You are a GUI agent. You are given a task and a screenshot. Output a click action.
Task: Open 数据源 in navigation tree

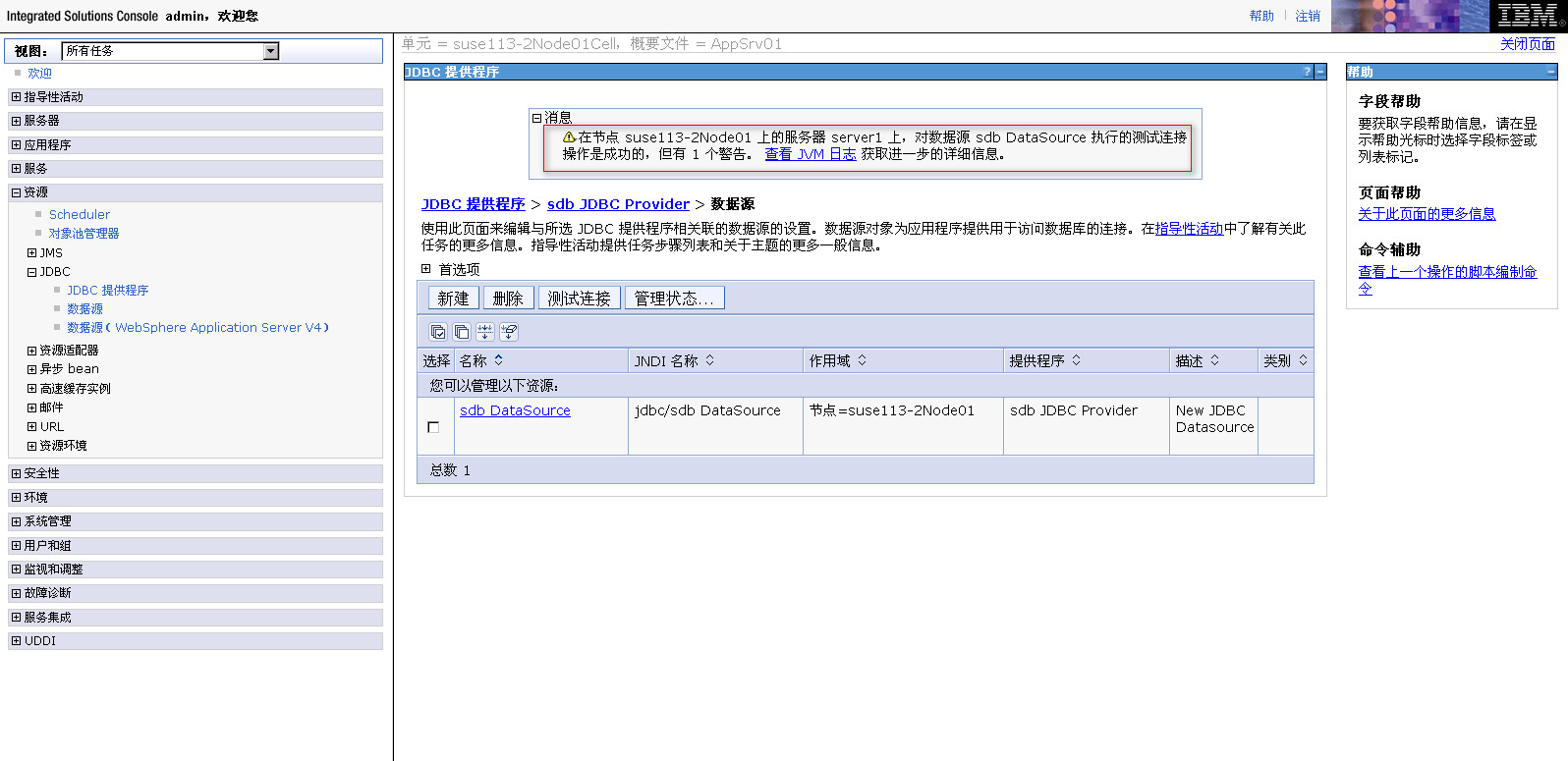tap(84, 309)
